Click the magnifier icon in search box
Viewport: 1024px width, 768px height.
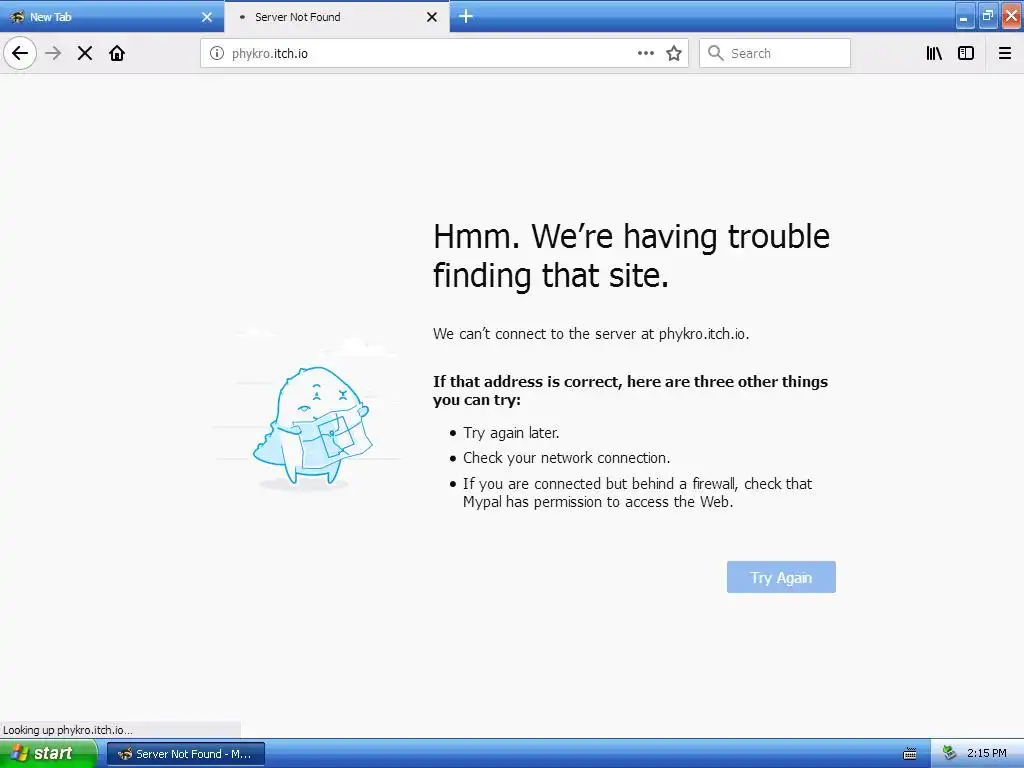(x=716, y=53)
